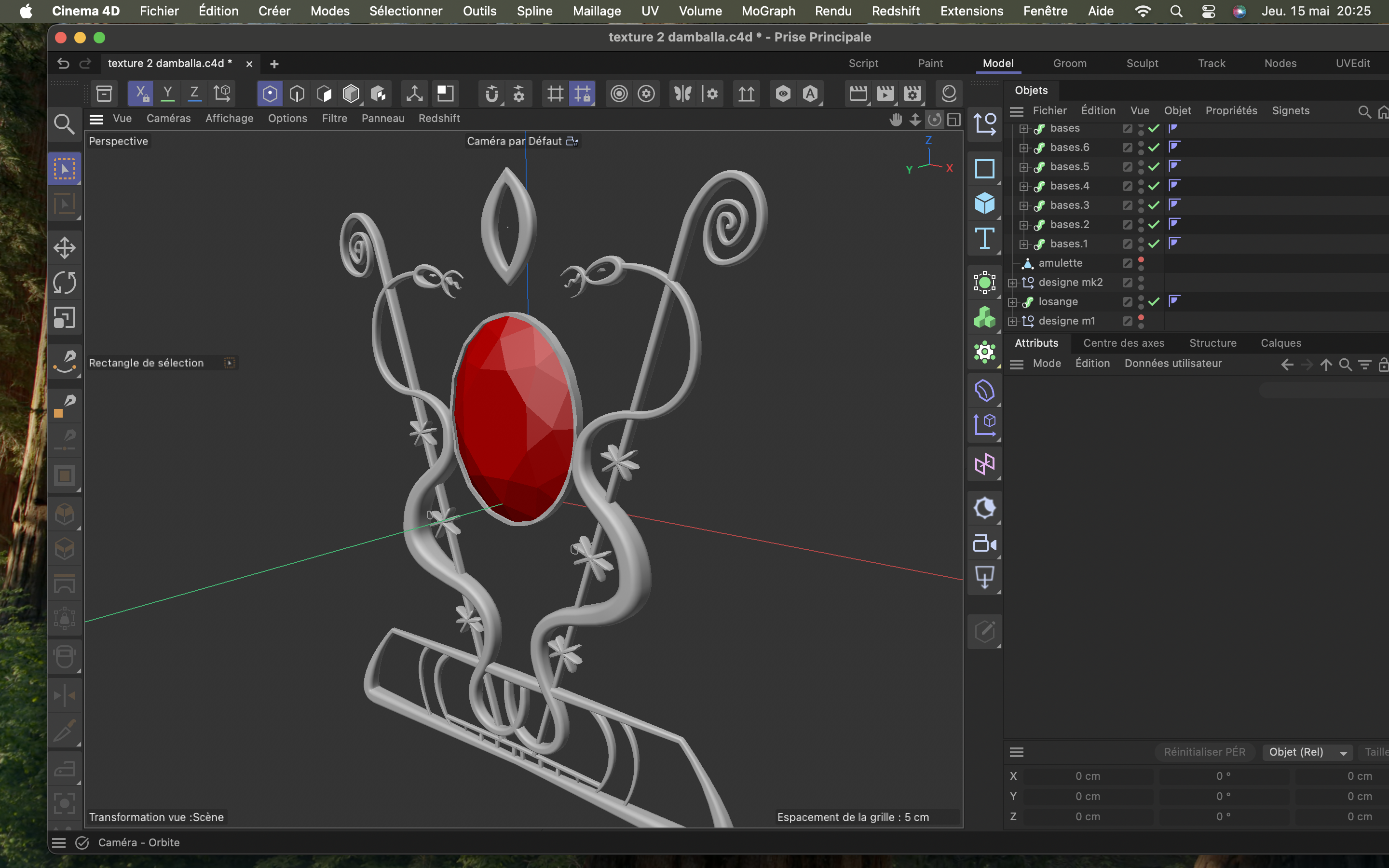This screenshot has width=1389, height=868.
Task: Open the Volume builder icon
Action: tap(985, 317)
